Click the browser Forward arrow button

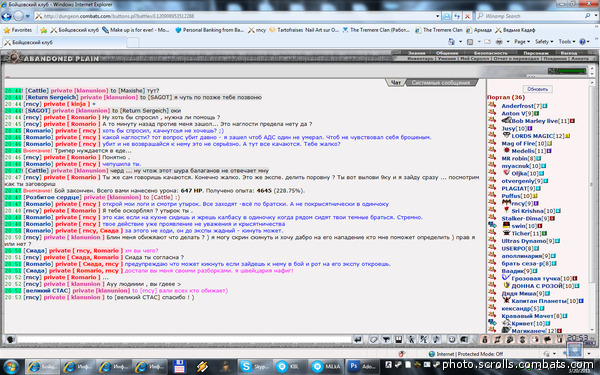pos(18,16)
